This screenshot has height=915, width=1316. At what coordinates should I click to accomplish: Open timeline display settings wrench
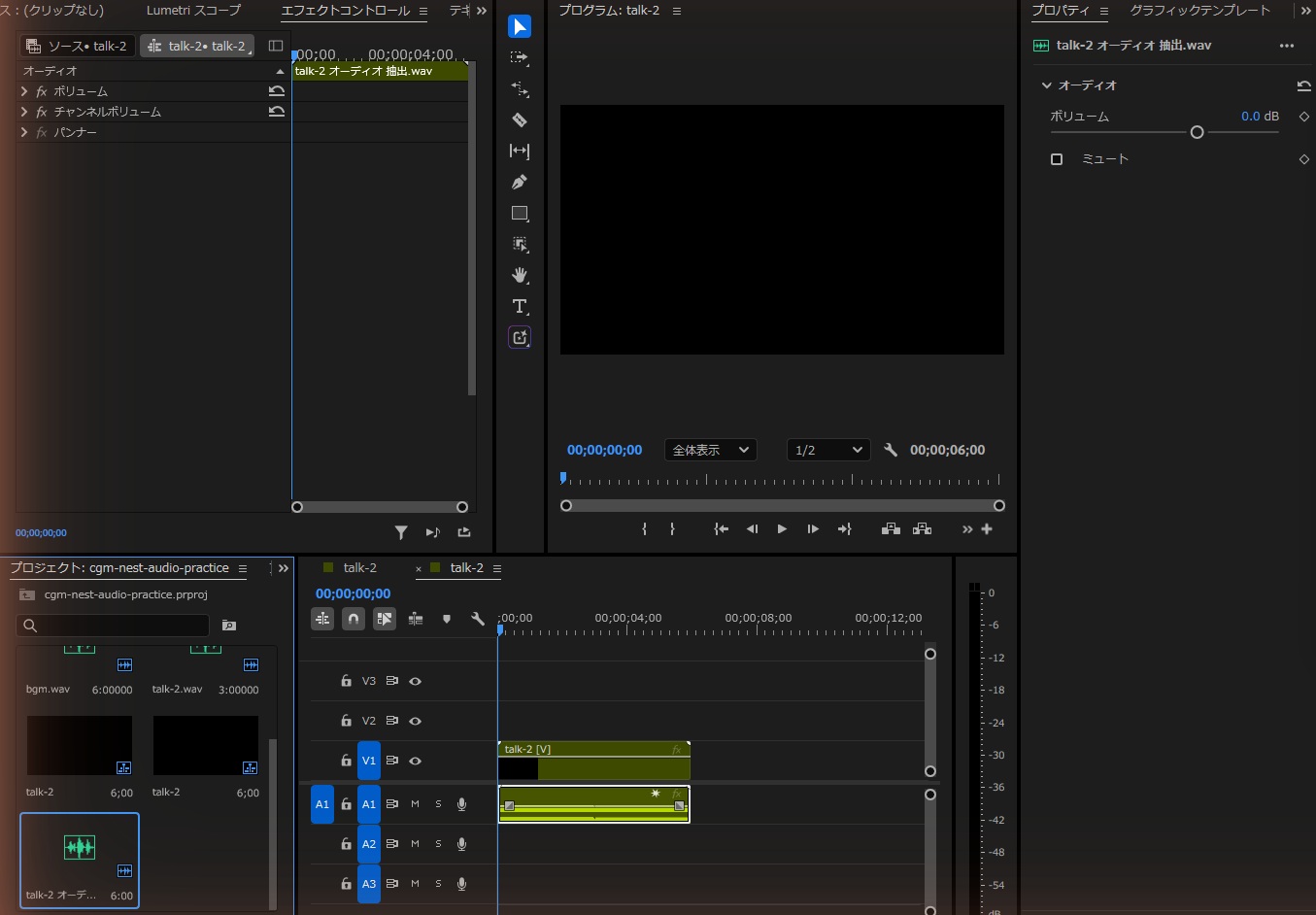click(478, 619)
